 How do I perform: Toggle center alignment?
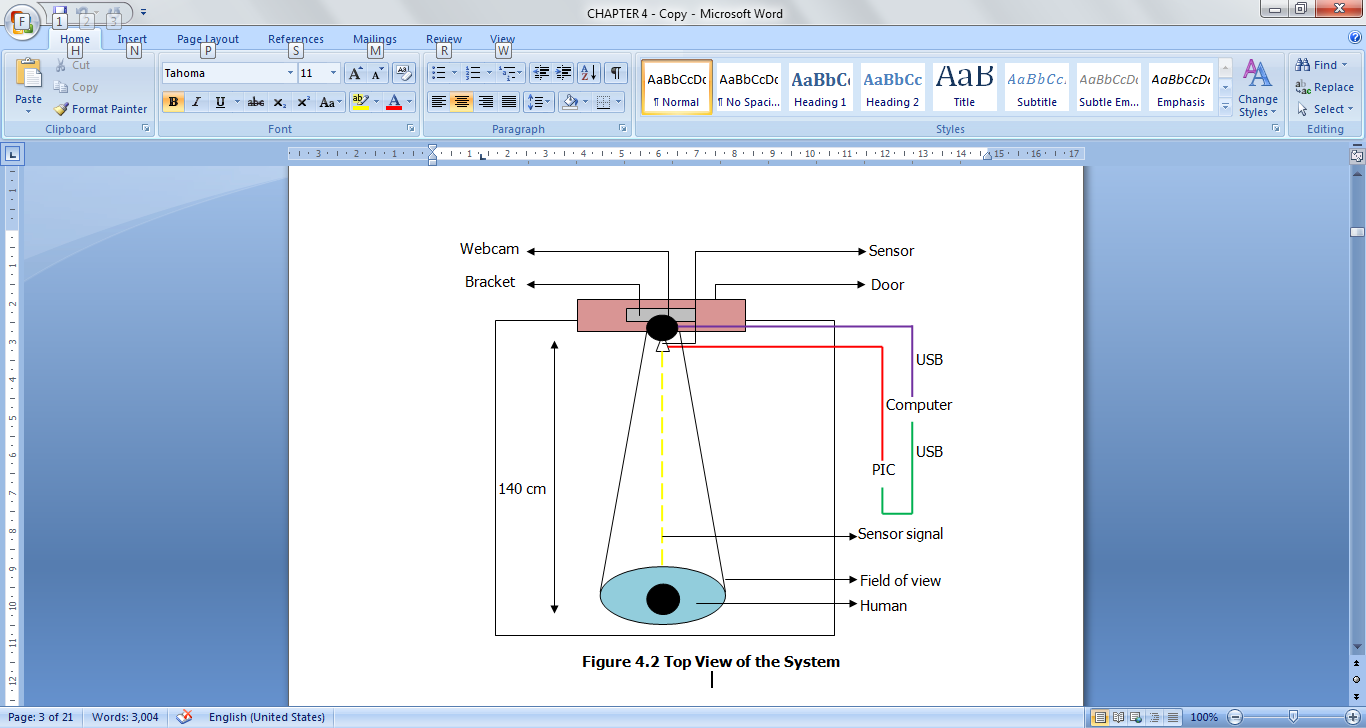[461, 102]
